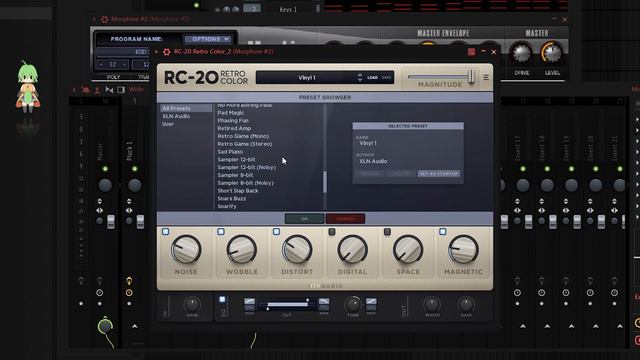
Task: Expand the mixer options arrow left of toolbar
Action: point(74,89)
